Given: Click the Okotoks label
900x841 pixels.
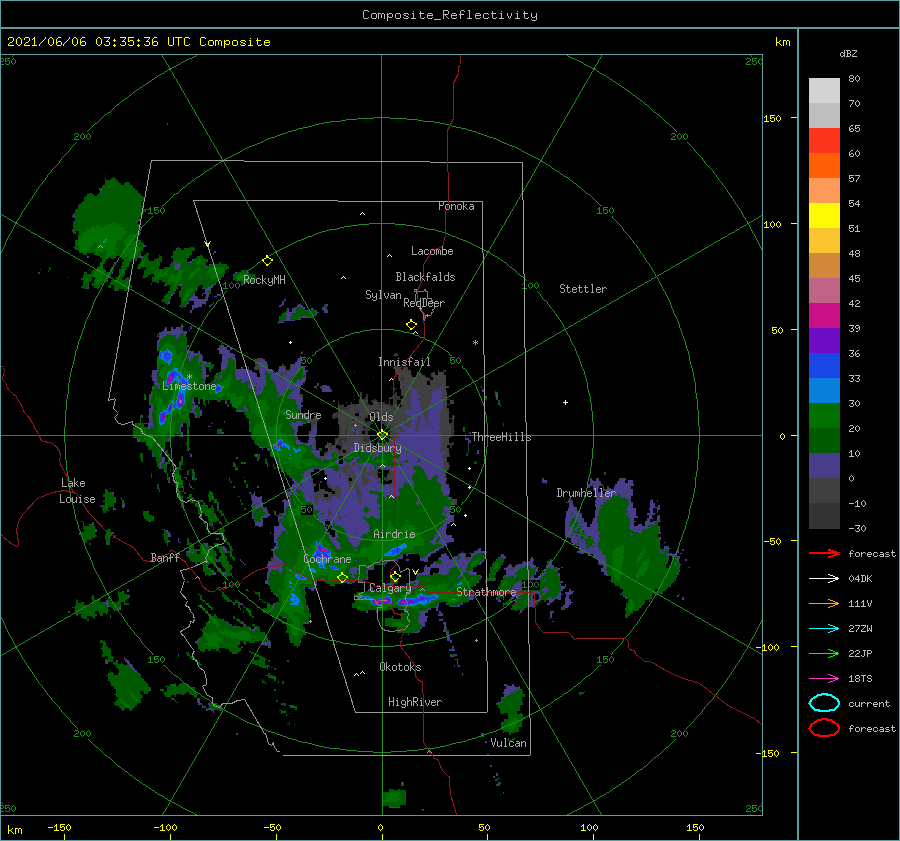Looking at the screenshot, I should (400, 667).
